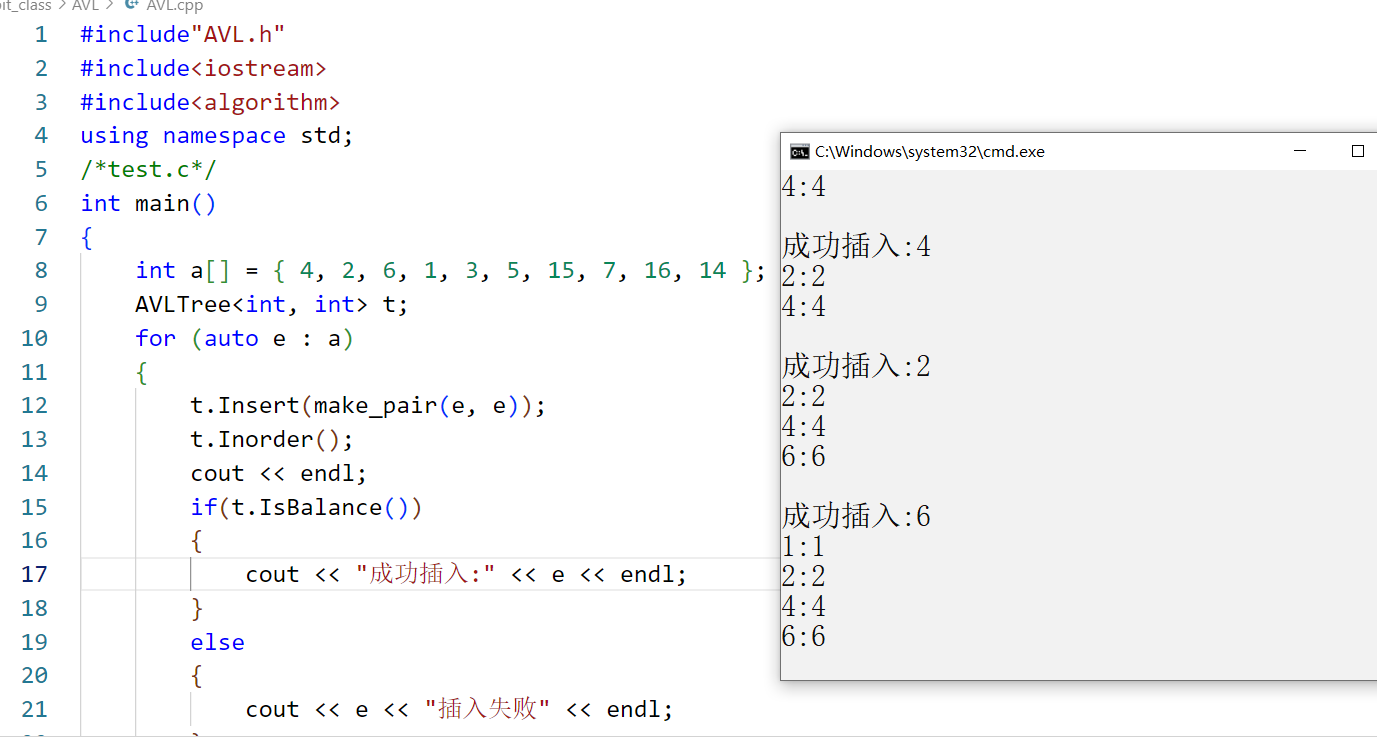Open the AVL folder breadcrumb
Viewport: 1377px width, 741px height.
(85, 5)
